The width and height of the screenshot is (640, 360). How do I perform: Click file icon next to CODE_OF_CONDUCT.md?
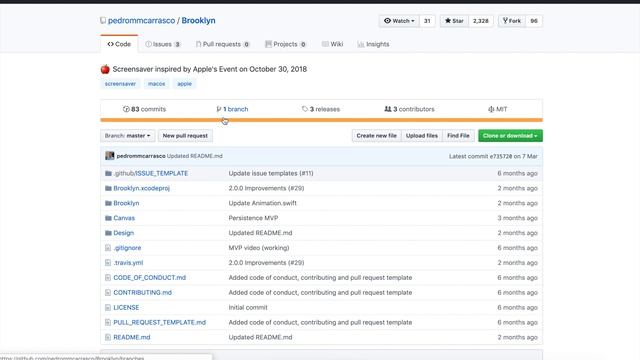(108, 278)
